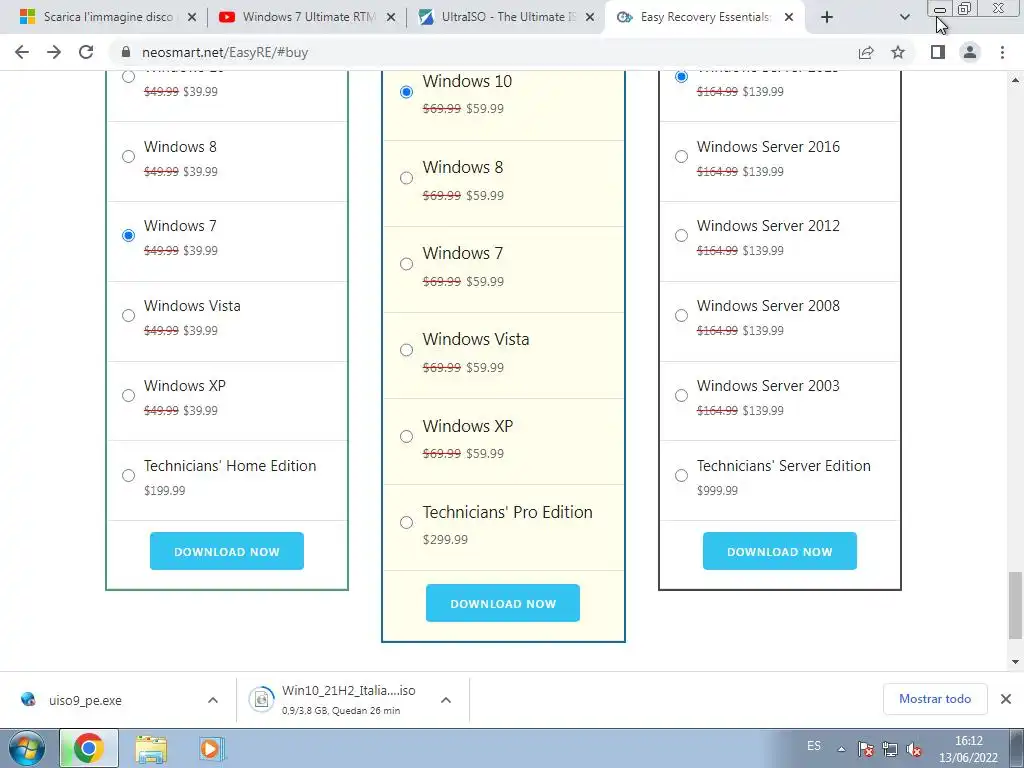
Task: Open Chrome from the taskbar
Action: click(89, 748)
